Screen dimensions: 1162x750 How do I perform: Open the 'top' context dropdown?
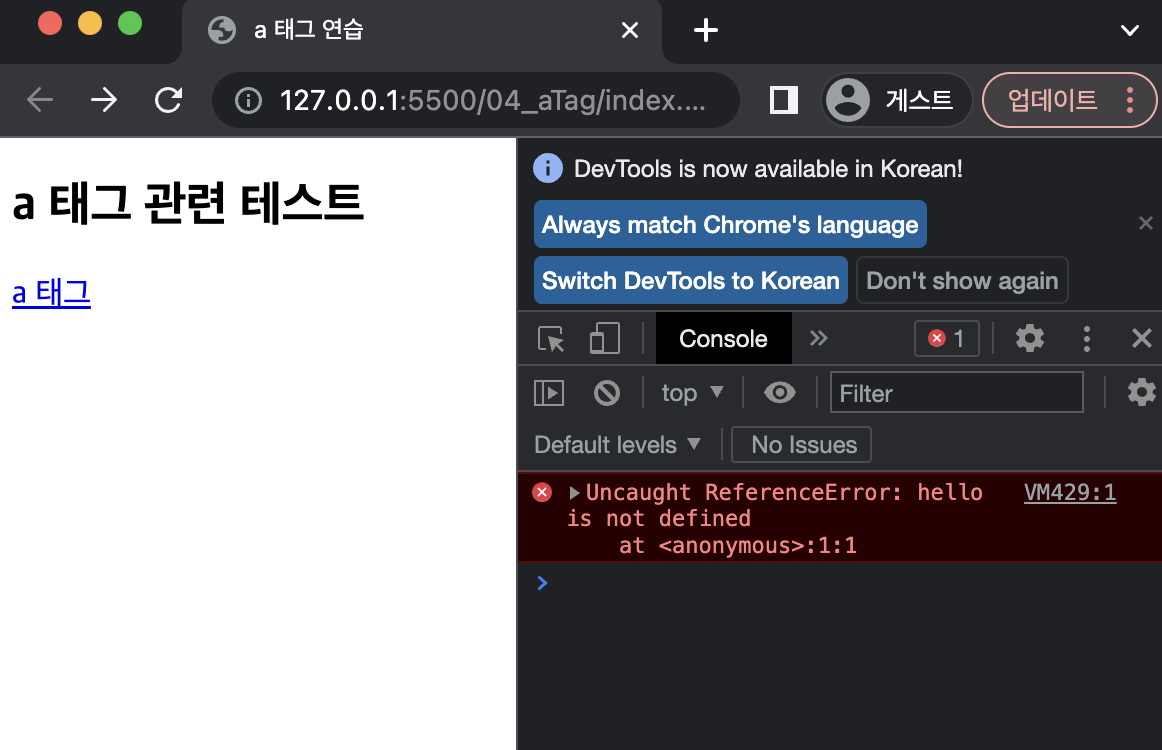[691, 393]
